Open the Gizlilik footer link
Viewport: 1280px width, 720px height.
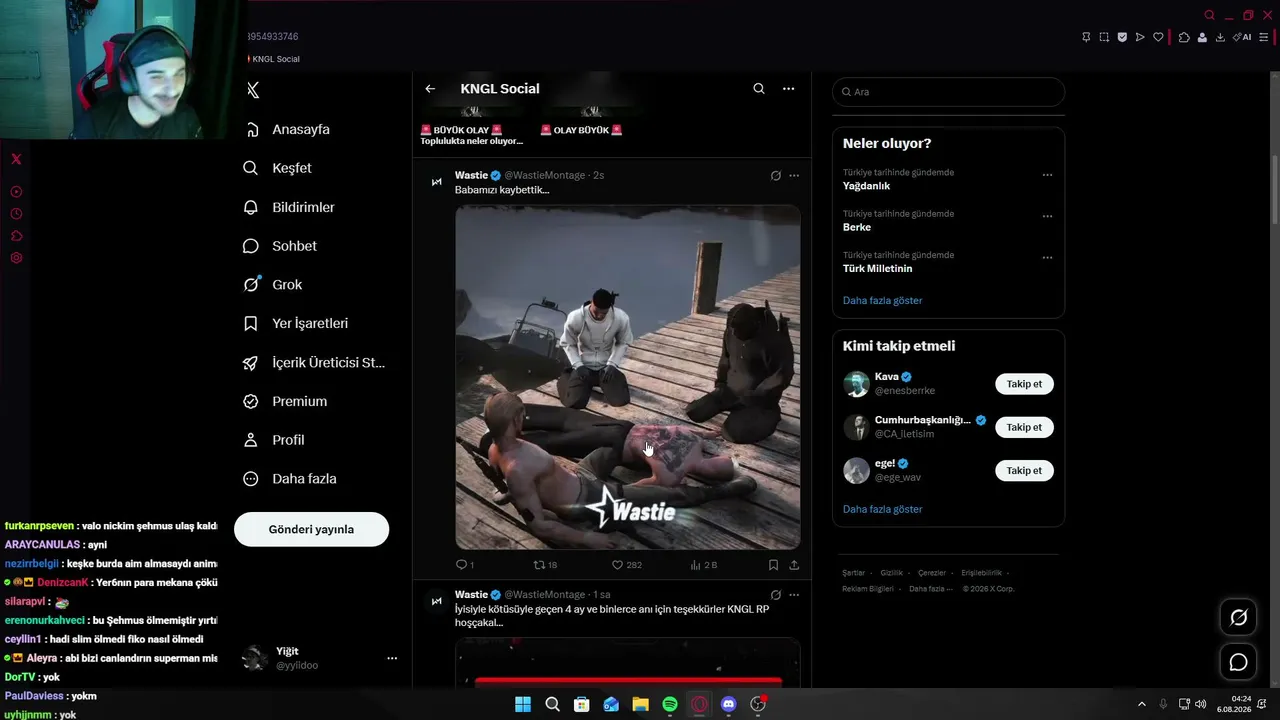(x=891, y=573)
